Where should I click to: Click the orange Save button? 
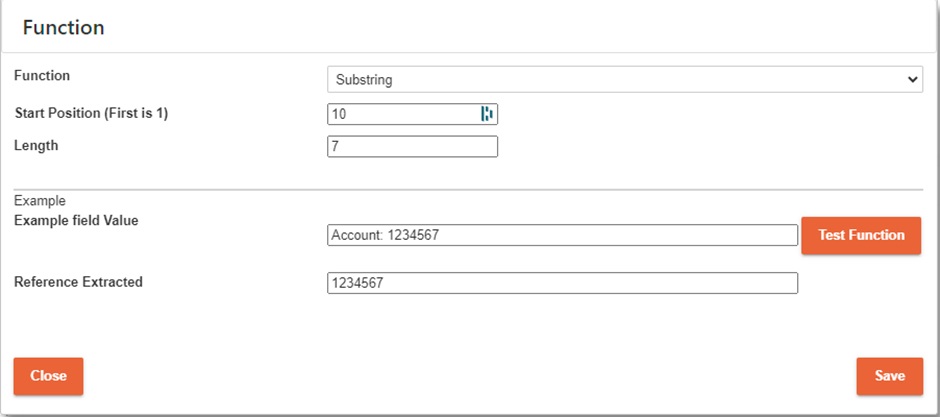889,376
